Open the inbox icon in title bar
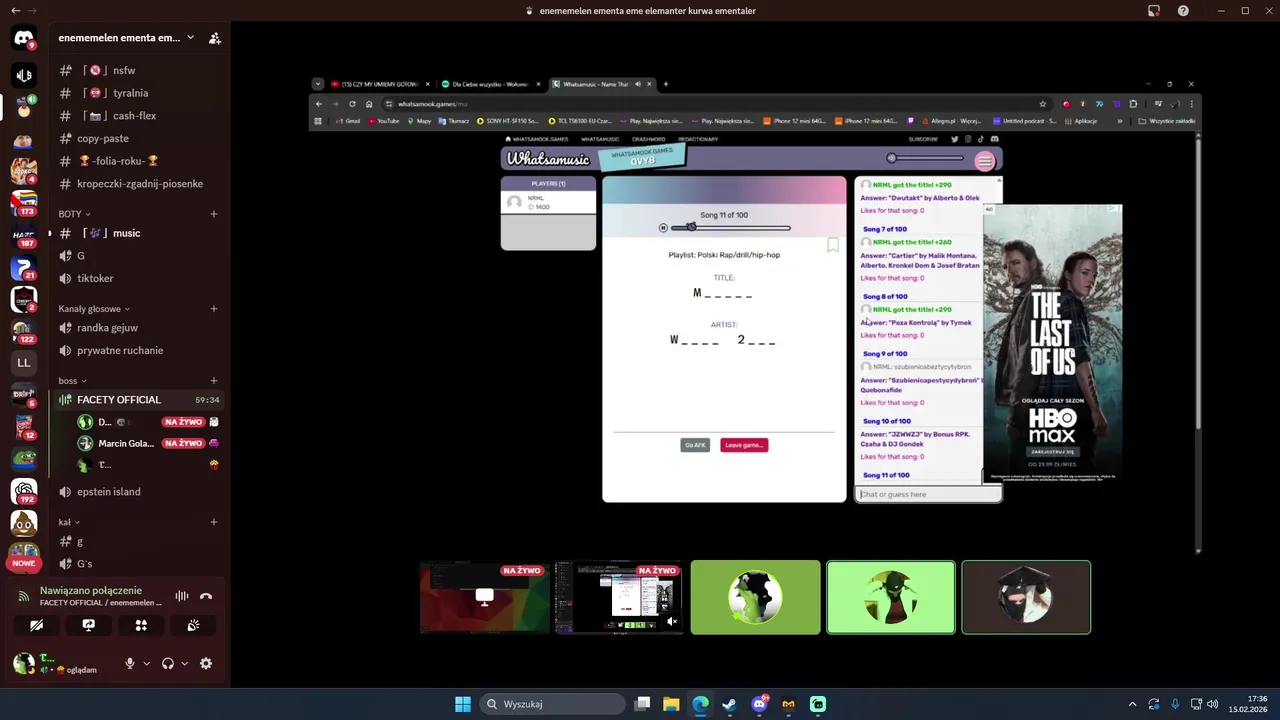 pos(1154,11)
